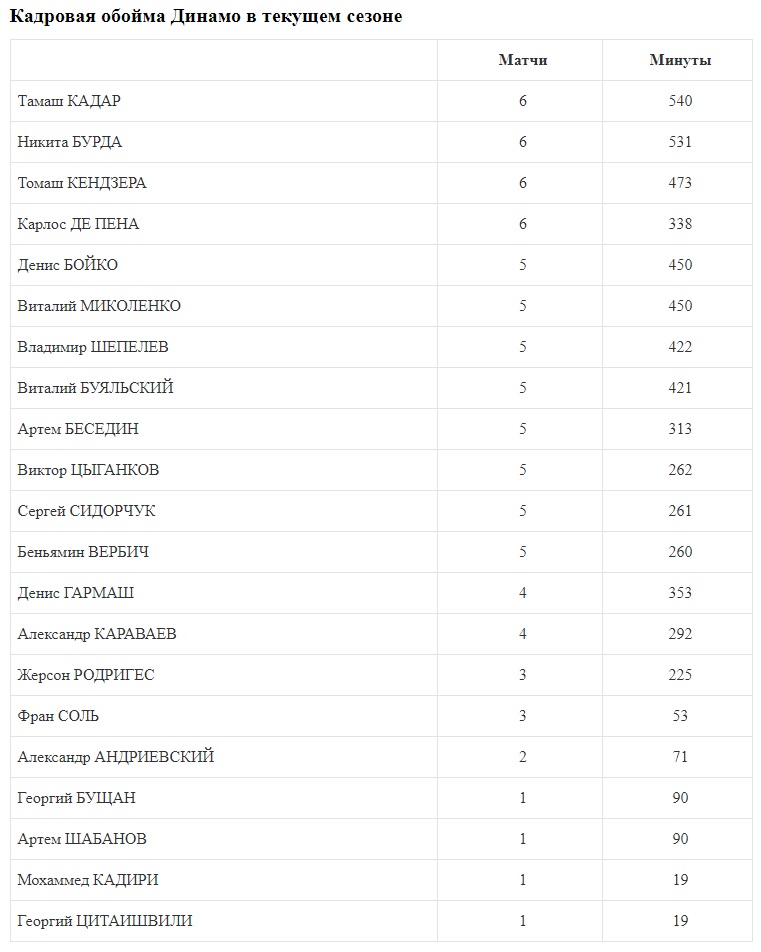Click Виталий МИКОЛЕНКО in the table
Screen dimensions: 761x952
[x=99, y=306]
